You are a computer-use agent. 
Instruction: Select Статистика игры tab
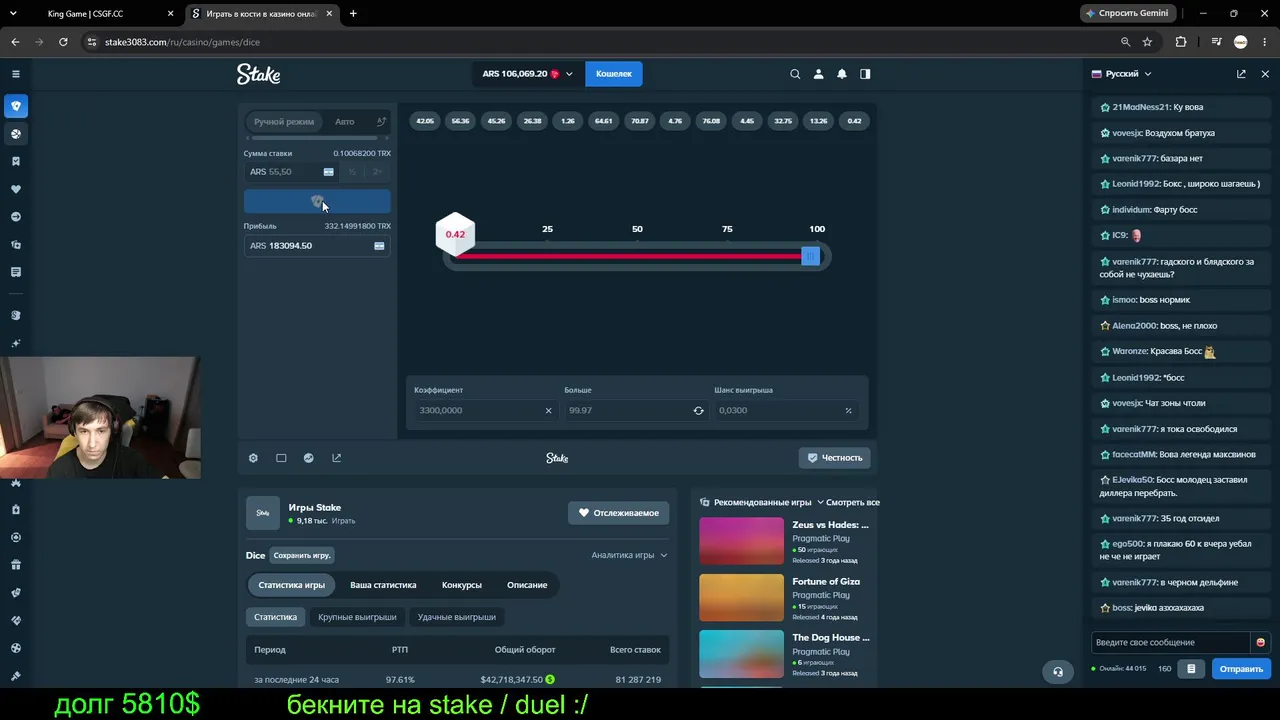[291, 585]
